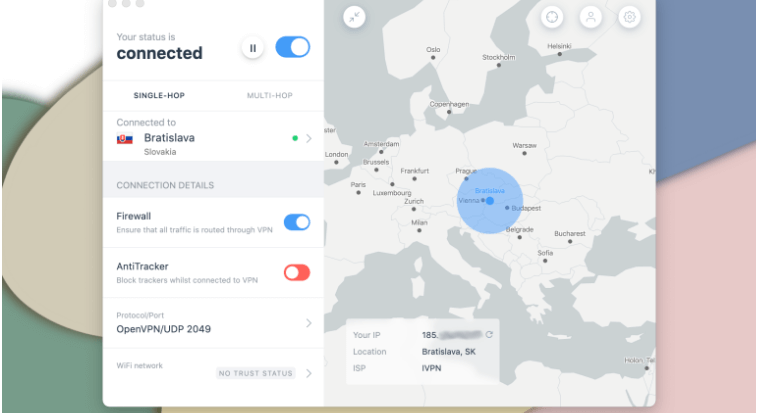Click the OpenVPN/UDP 2049 protocol text
This screenshot has width=760, height=414.
tap(163, 329)
